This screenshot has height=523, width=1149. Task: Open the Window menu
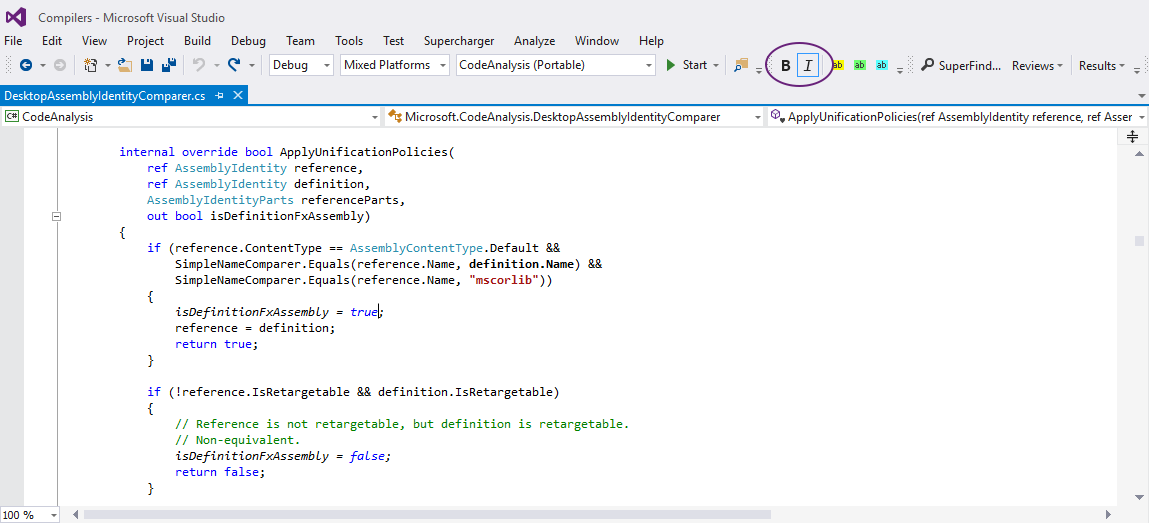pyautogui.click(x=596, y=41)
